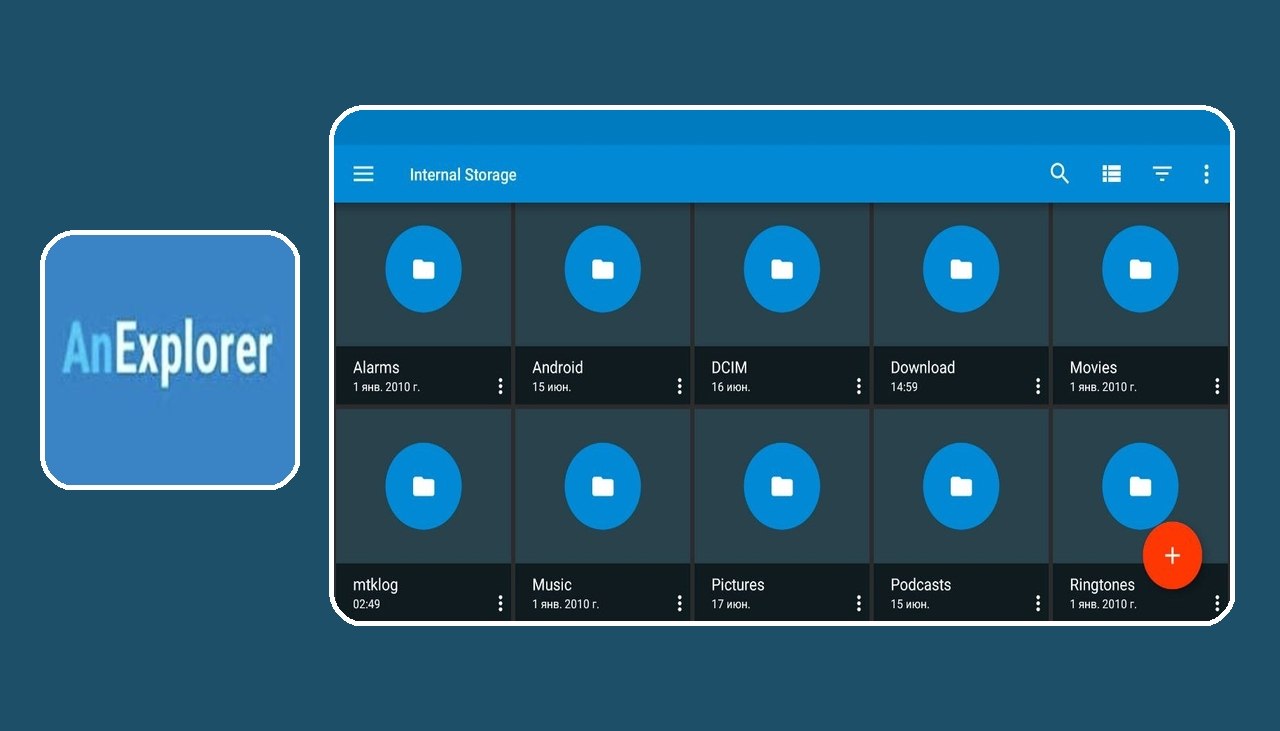
Task: Select the DCIM folder name
Action: pos(729,367)
